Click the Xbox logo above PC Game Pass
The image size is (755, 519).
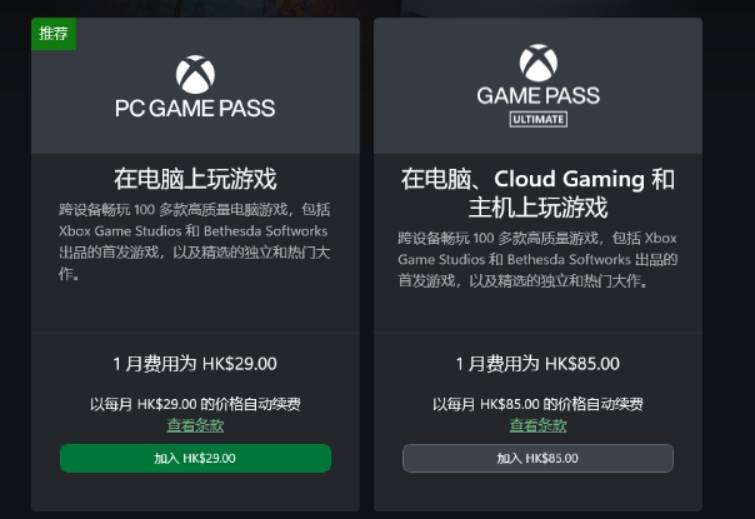point(195,74)
